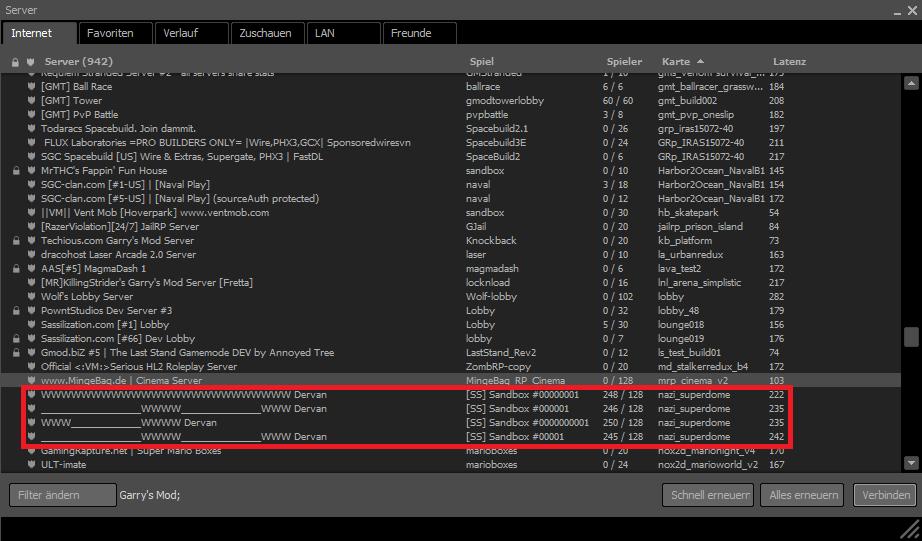Click the shield icon beside Wolf's Lobby Server

(x=31, y=296)
